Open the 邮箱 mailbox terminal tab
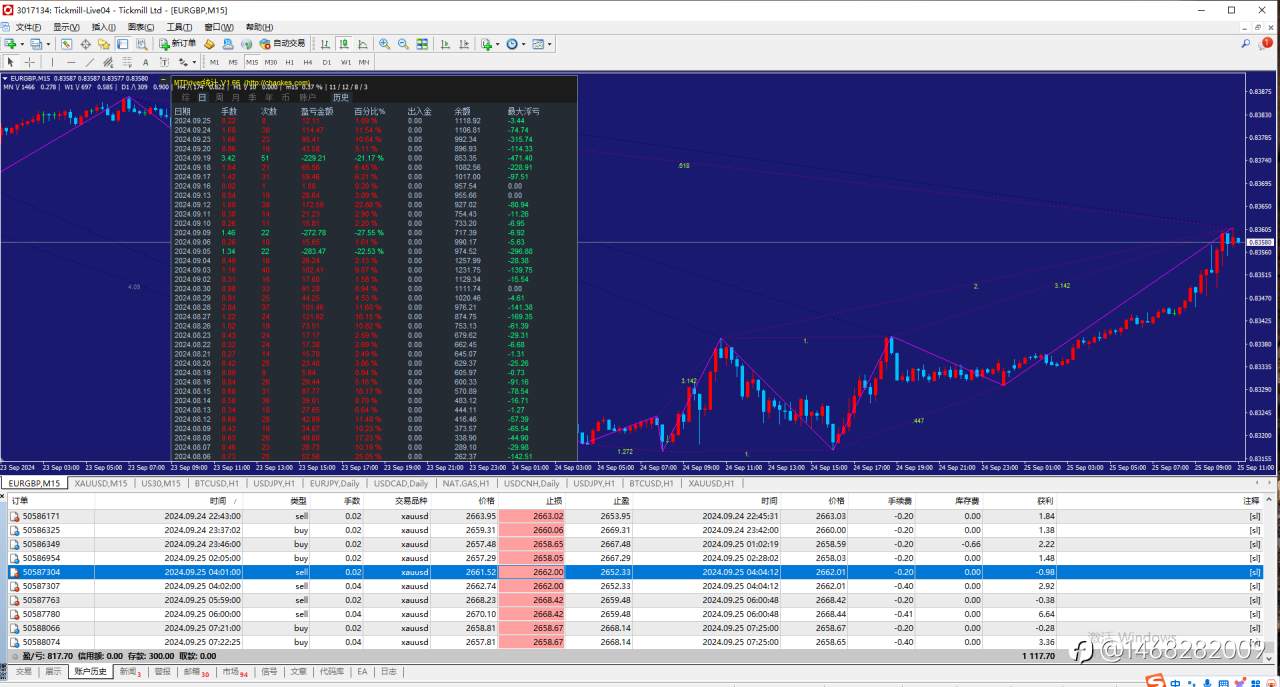The width and height of the screenshot is (1280, 687). 195,672
